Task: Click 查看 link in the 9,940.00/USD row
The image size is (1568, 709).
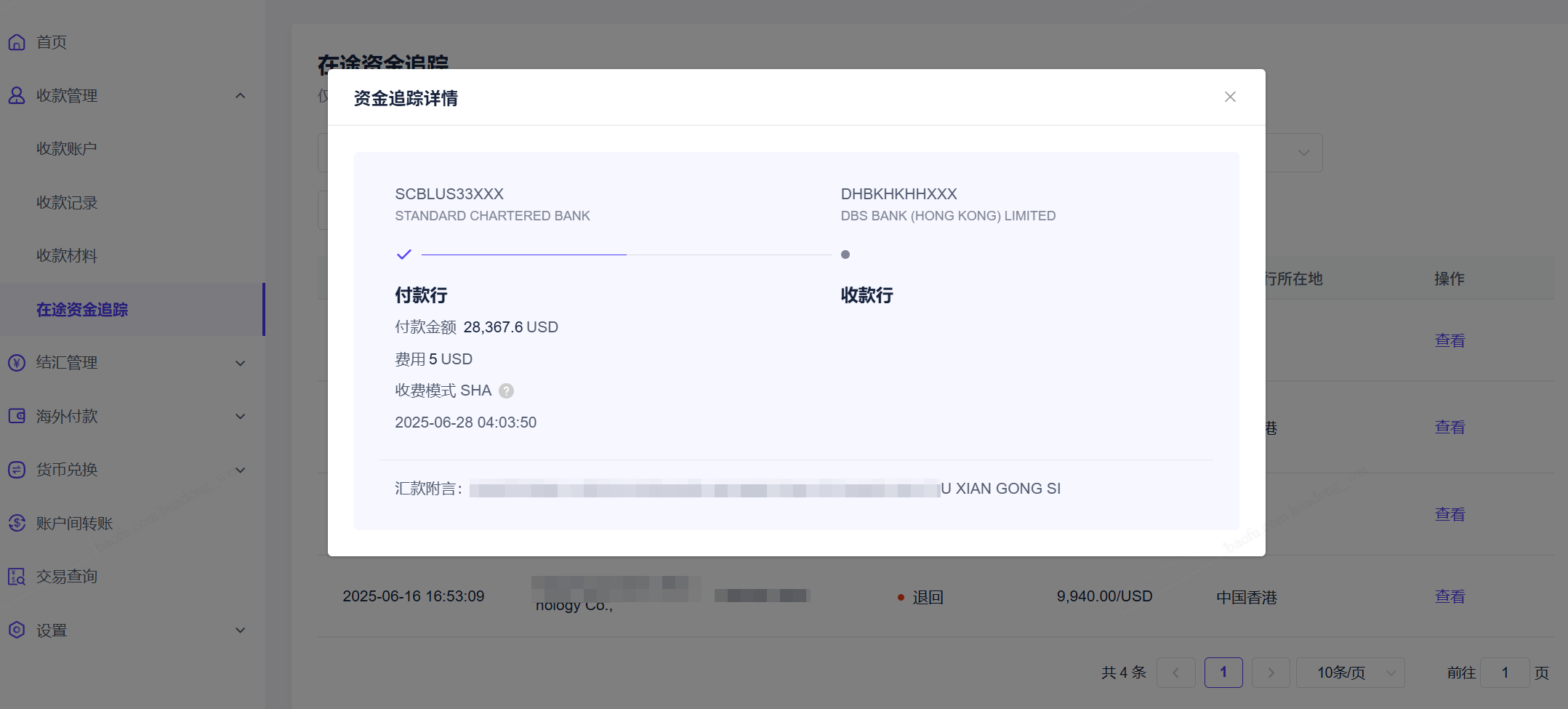Action: tap(1450, 596)
